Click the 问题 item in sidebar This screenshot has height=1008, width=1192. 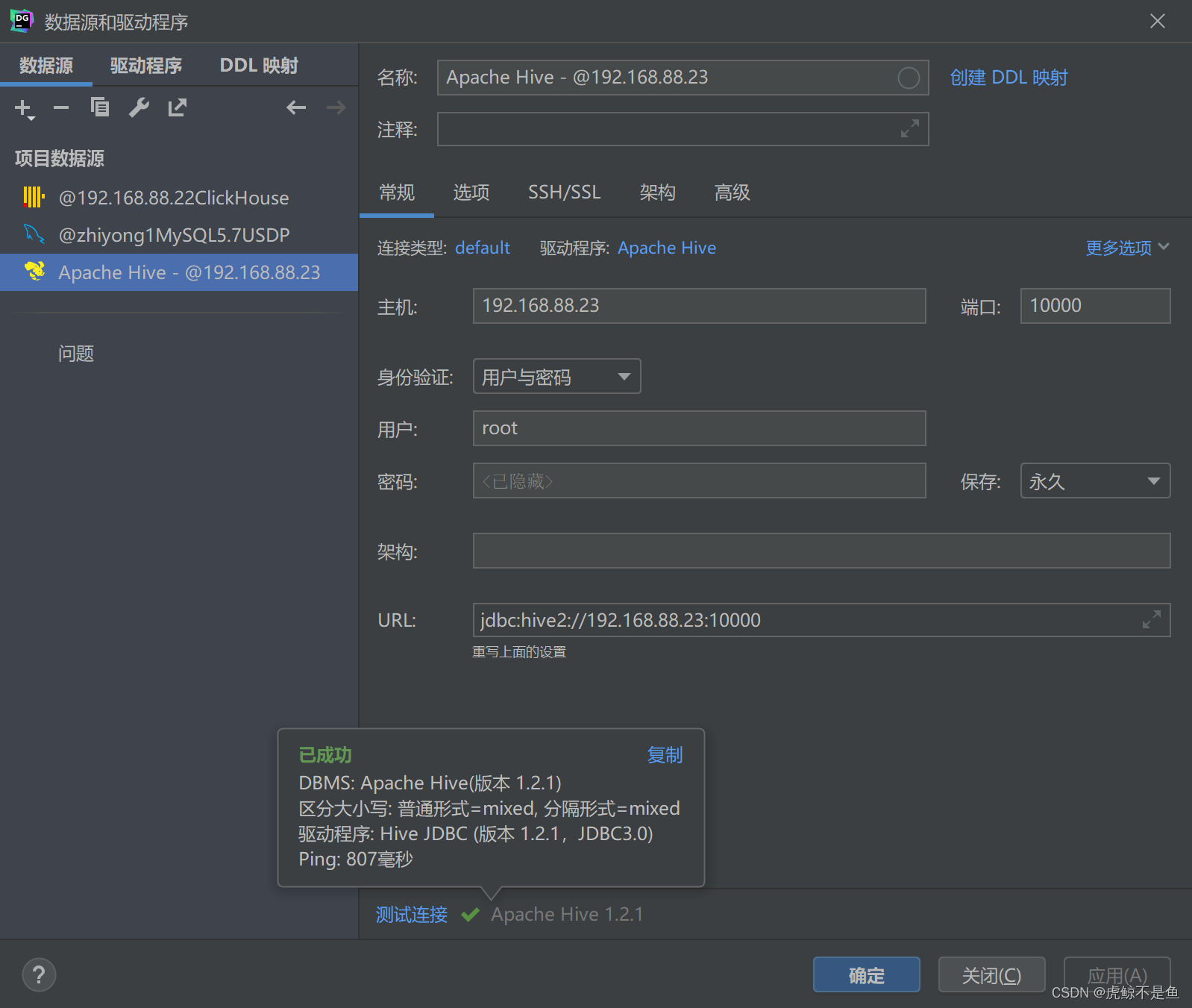coord(76,354)
